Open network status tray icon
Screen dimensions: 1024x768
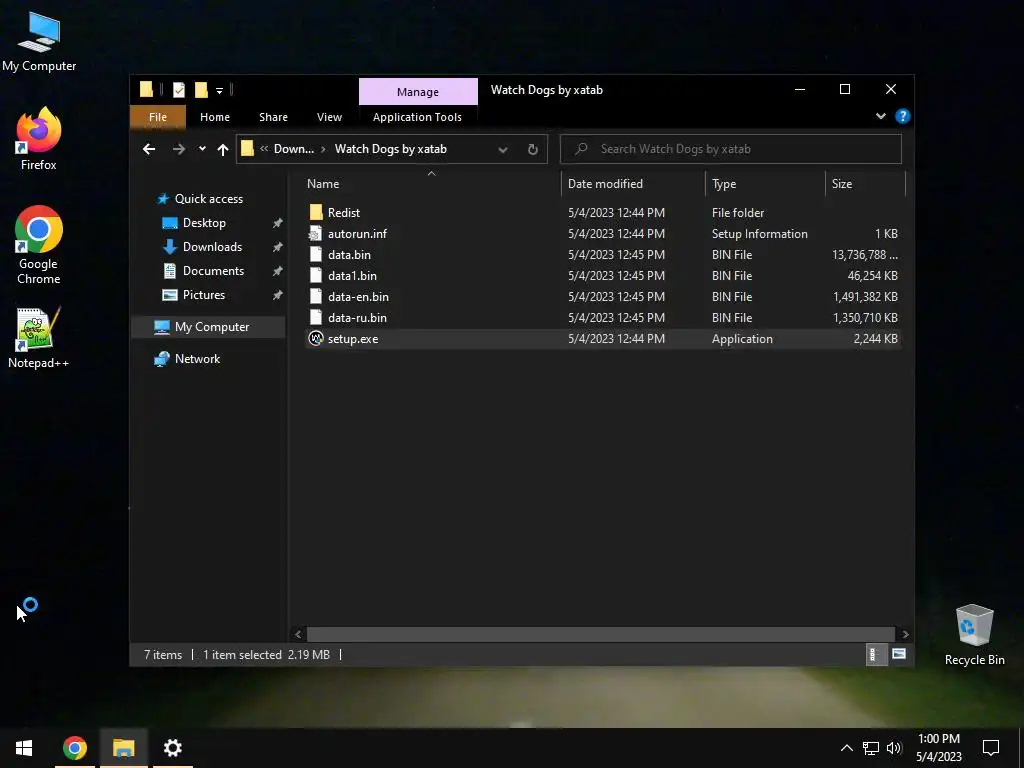click(871, 748)
